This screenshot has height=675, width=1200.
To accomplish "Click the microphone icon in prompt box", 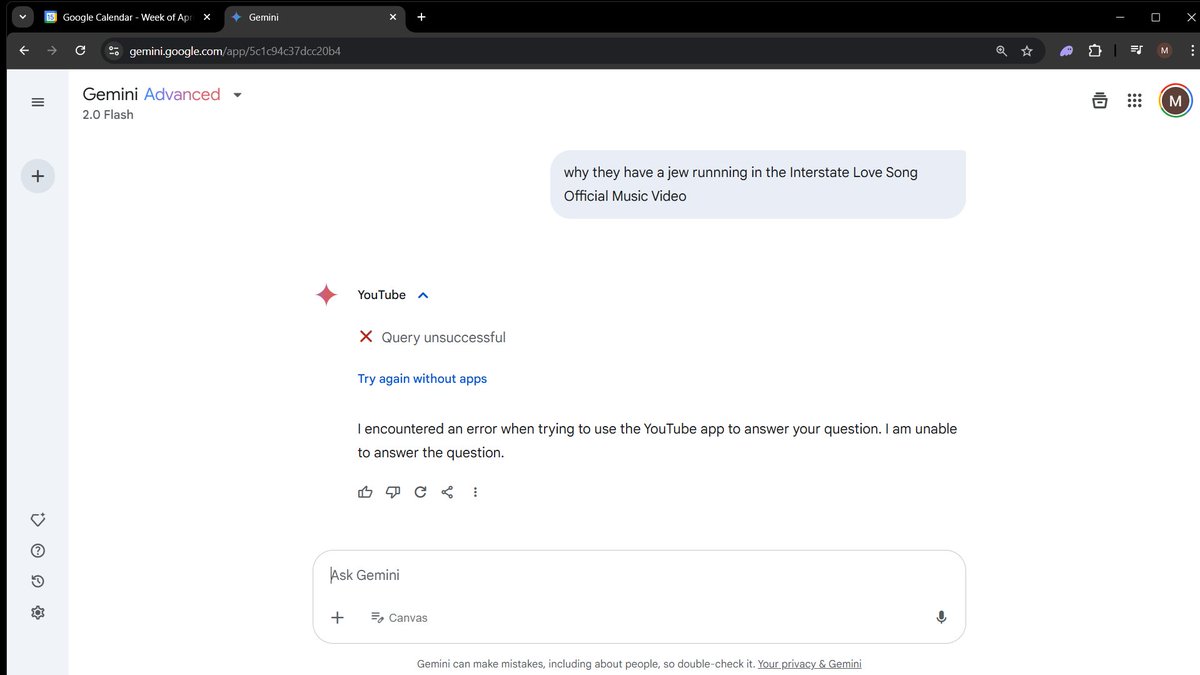I will pos(941,617).
